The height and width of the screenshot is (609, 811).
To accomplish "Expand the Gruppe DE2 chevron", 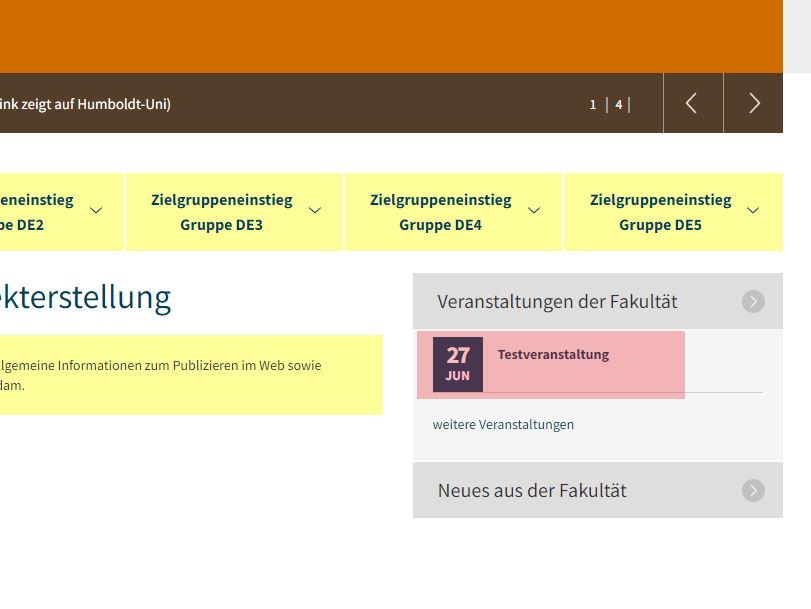I will [96, 210].
